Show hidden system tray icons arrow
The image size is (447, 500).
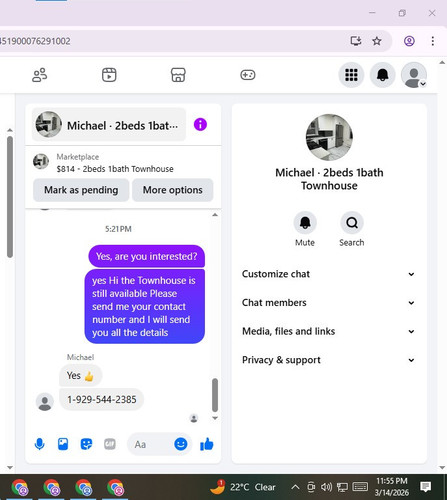click(x=295, y=487)
